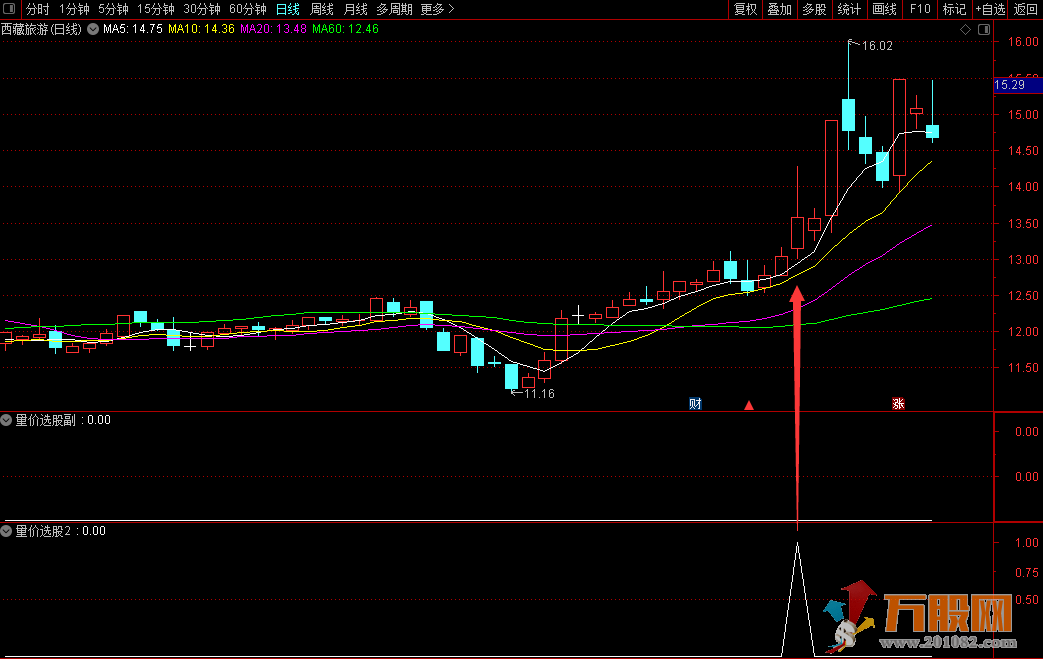Screen dimensions: 1043x659
Task: Switch to the 月线 monthly chart
Action: click(356, 9)
